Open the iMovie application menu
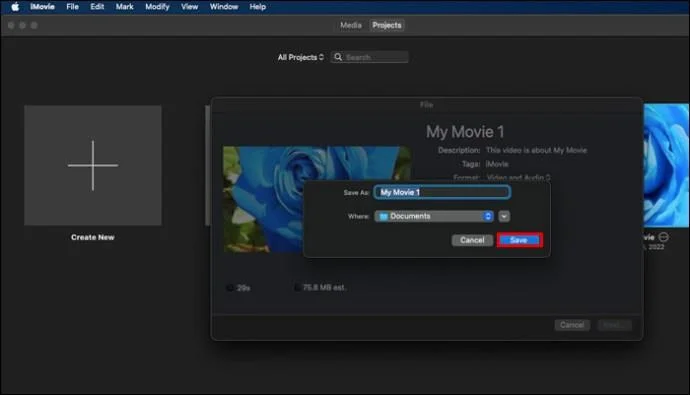The height and width of the screenshot is (395, 690). click(x=42, y=7)
